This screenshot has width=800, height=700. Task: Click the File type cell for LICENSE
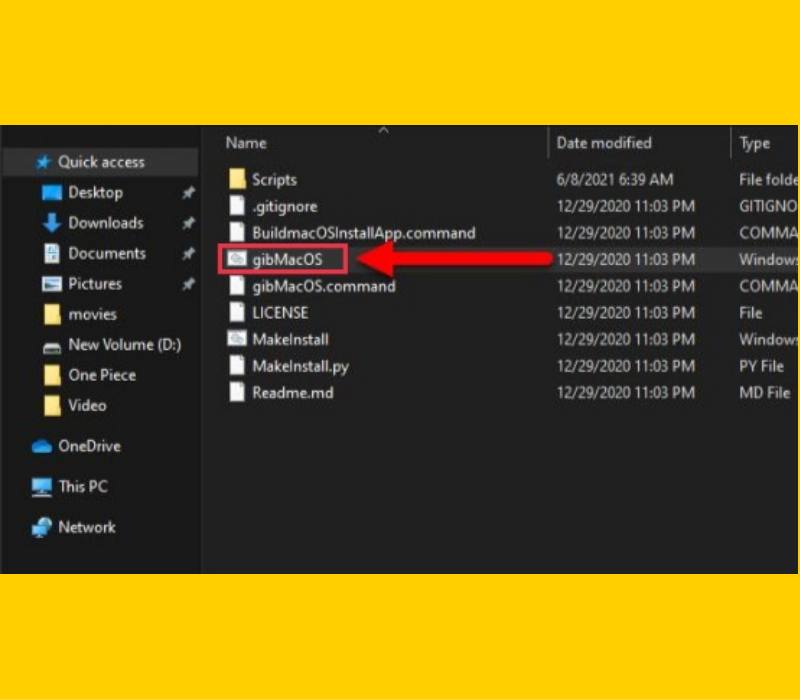[751, 312]
